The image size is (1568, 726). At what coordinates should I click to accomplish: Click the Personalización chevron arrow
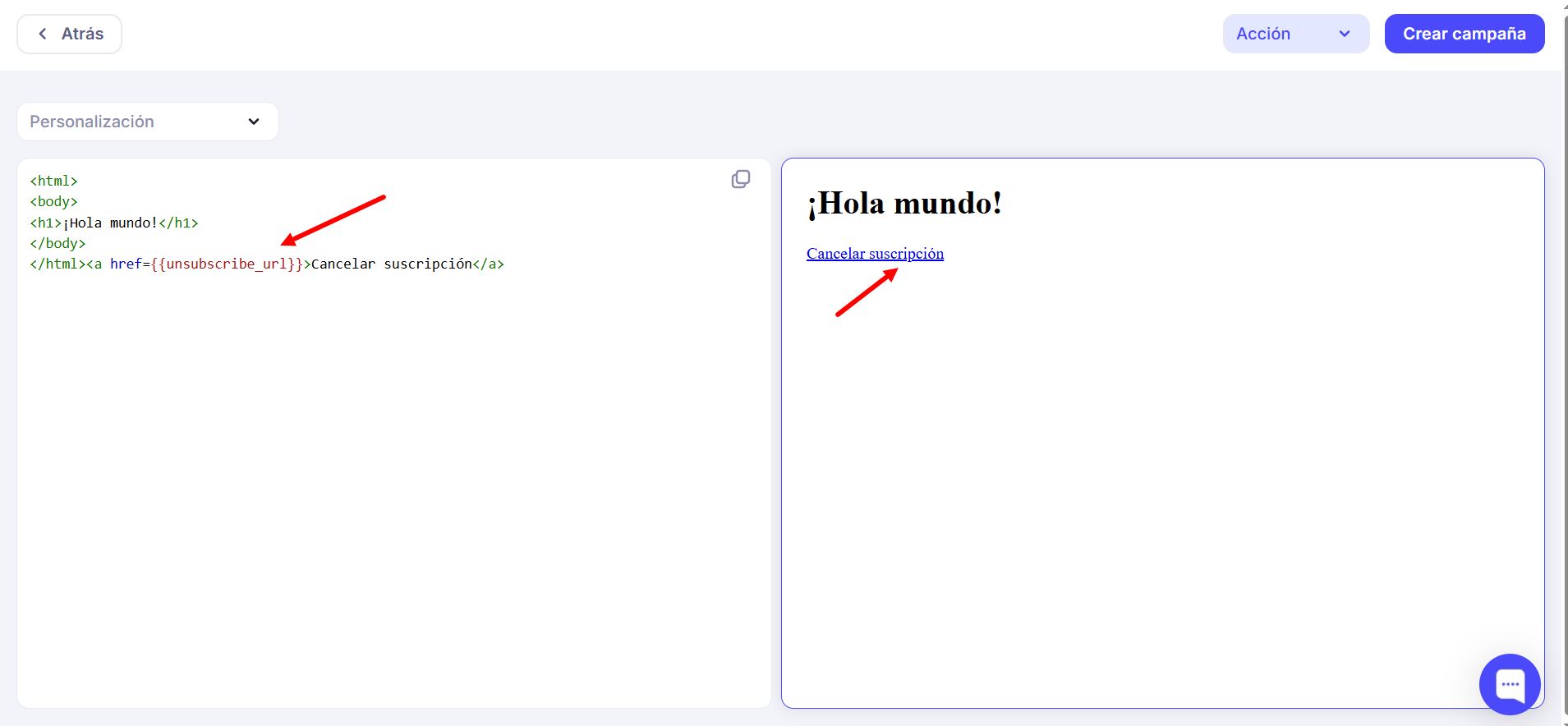(254, 122)
